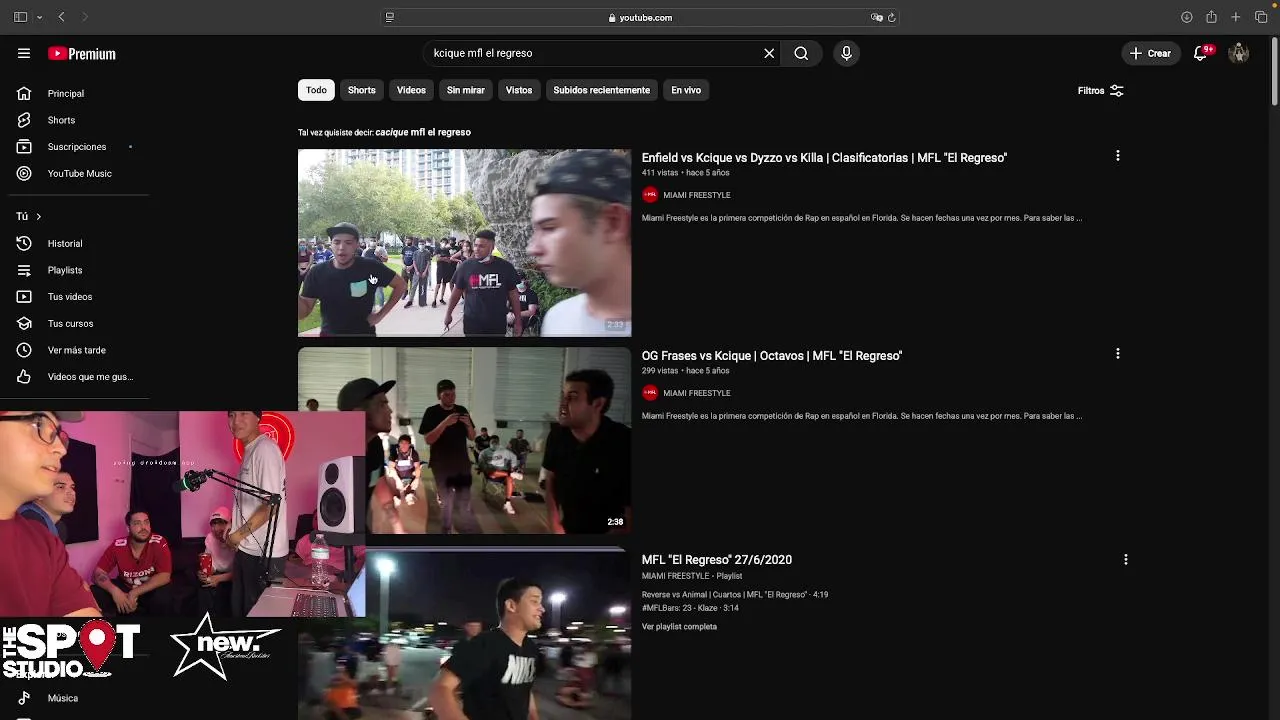Image resolution: width=1280 pixels, height=720 pixels.
Task: Click the youtube.com address bar
Action: [x=640, y=17]
